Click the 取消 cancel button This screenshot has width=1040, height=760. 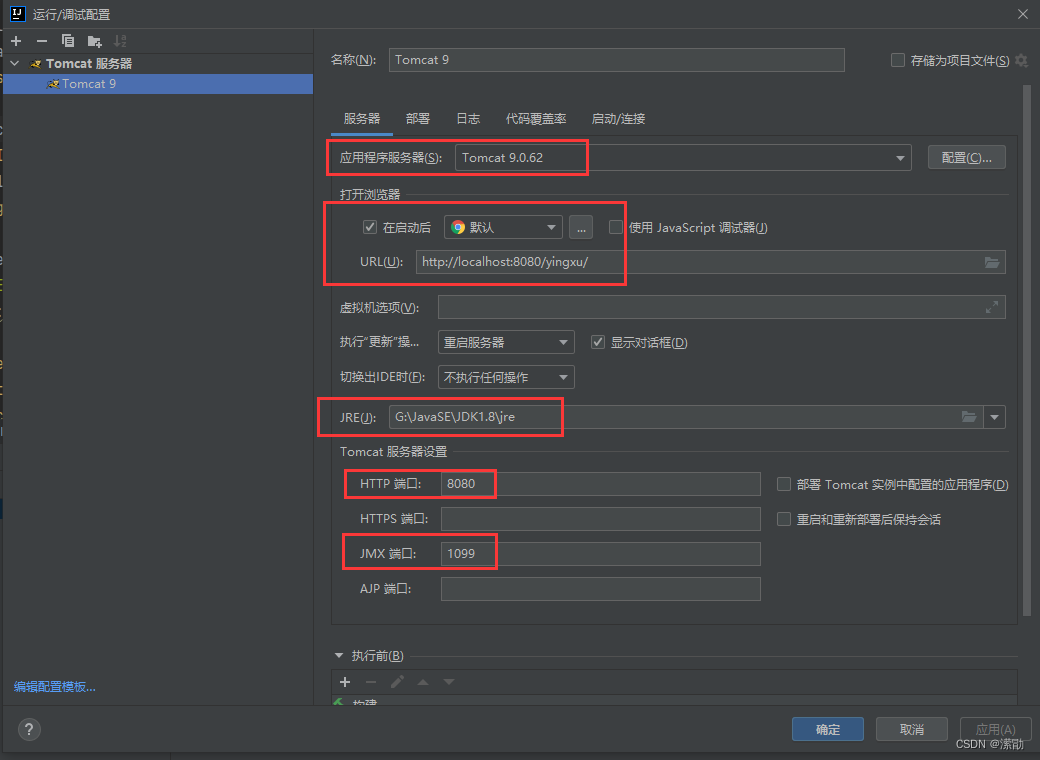point(911,729)
